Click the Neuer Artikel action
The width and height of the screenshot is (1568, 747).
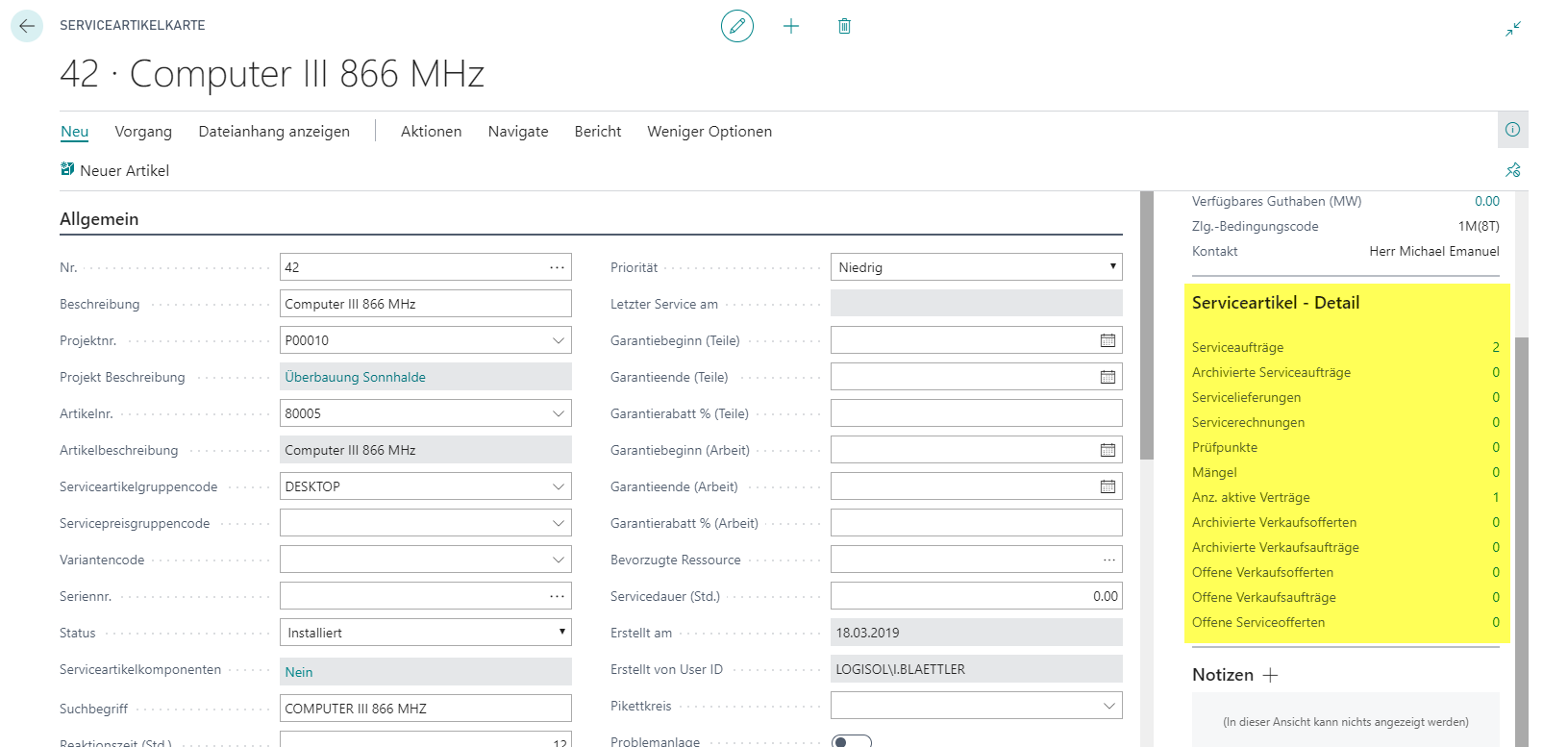click(x=115, y=170)
